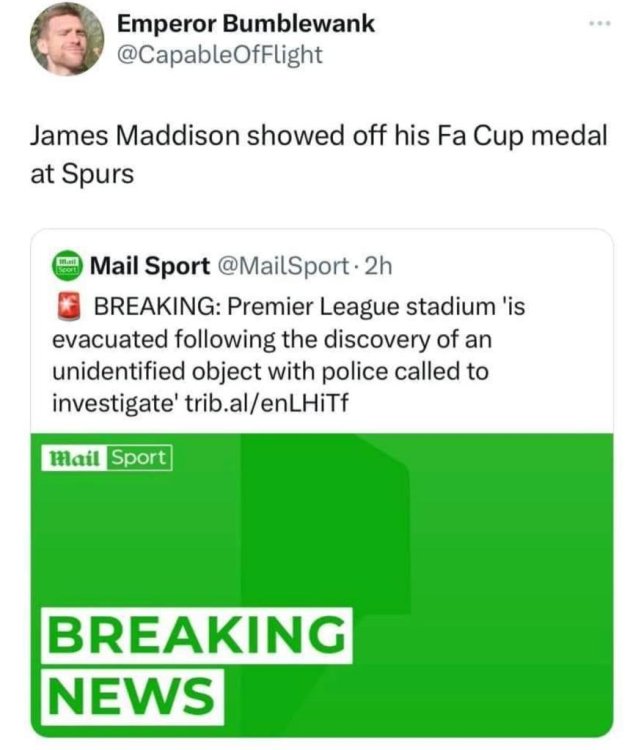Open the quoted tweet's BREAKING text body
This screenshot has height=750, width=644.
[289, 354]
